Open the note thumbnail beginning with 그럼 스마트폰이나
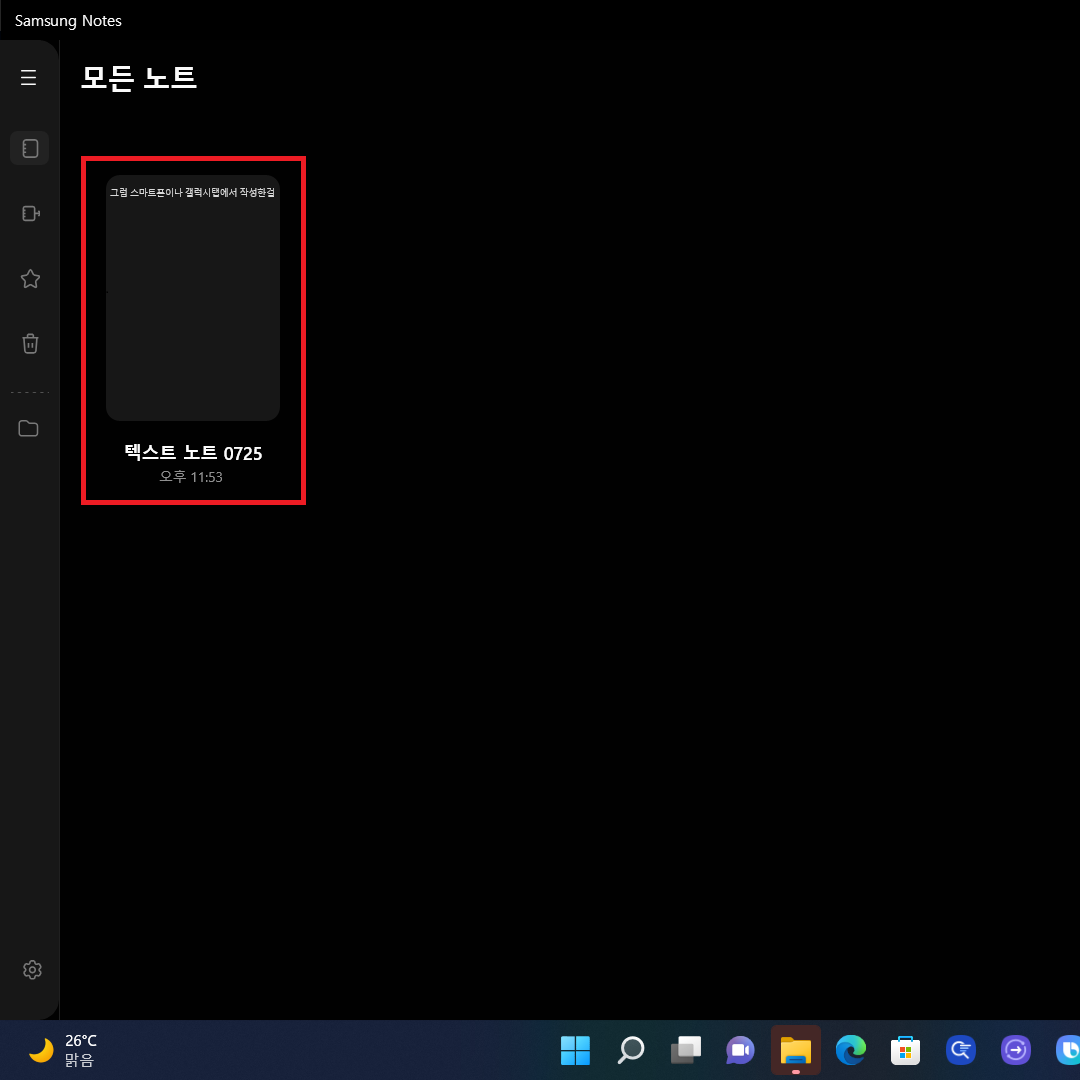 pos(193,298)
